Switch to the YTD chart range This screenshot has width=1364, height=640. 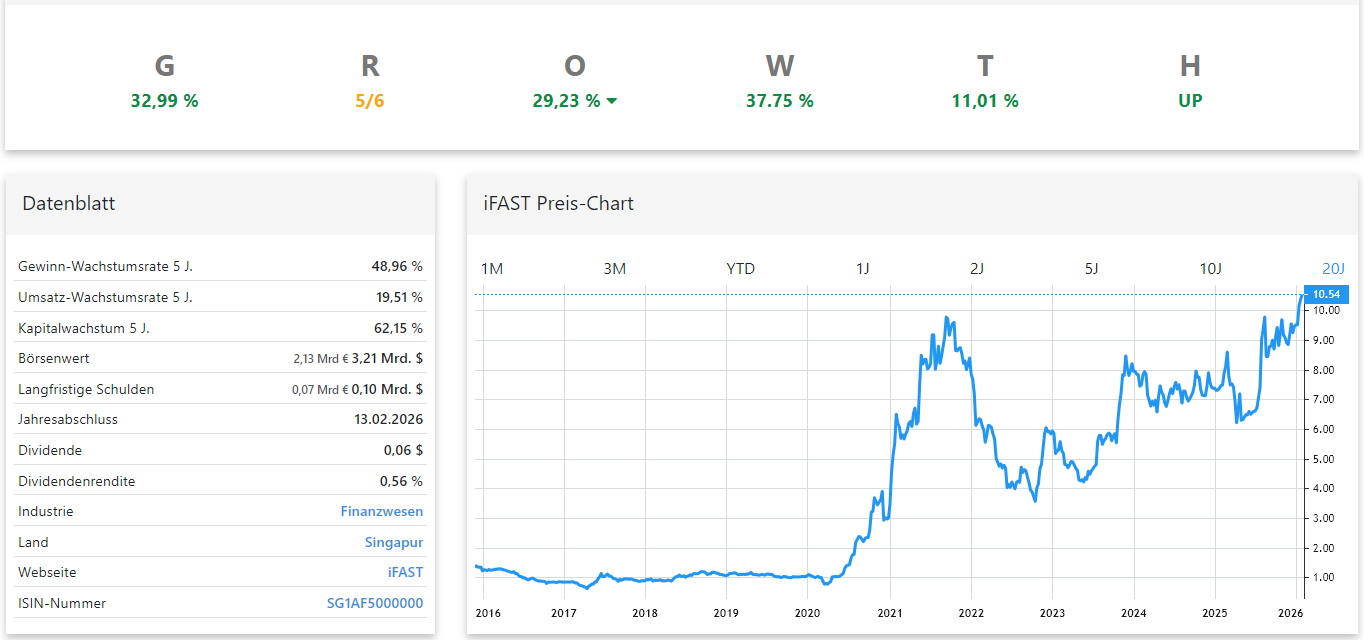(x=740, y=268)
